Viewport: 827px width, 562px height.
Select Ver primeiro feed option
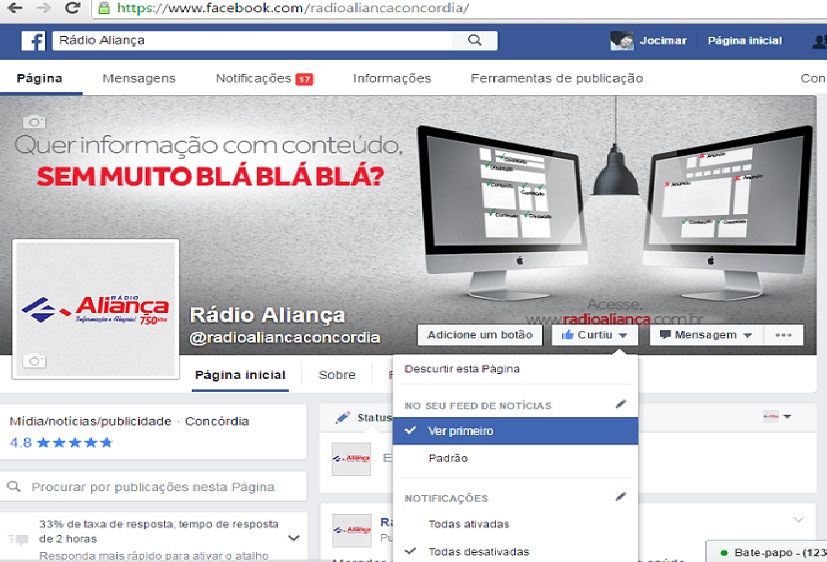click(x=515, y=431)
